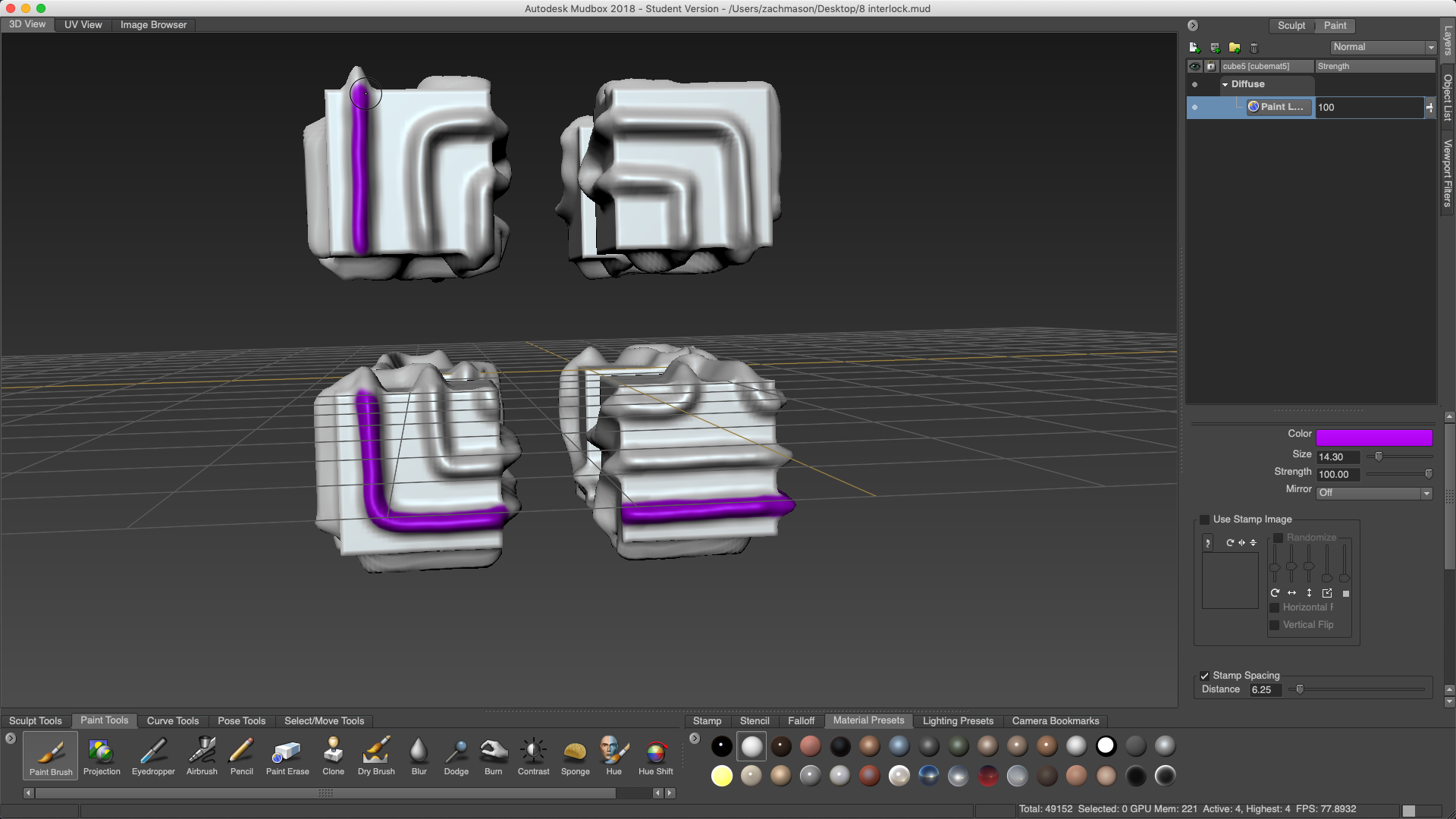Collapse the Diffuse channel group

(x=1225, y=85)
